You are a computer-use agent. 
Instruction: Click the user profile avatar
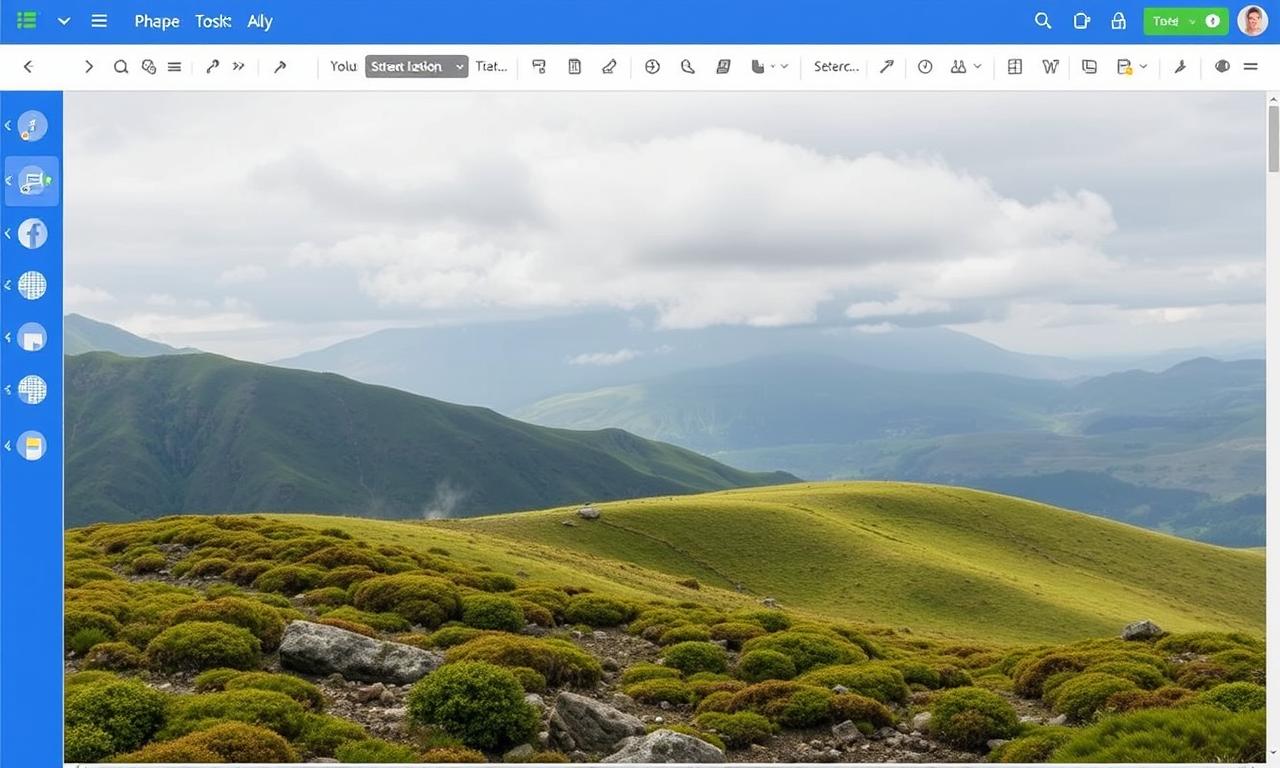1252,21
